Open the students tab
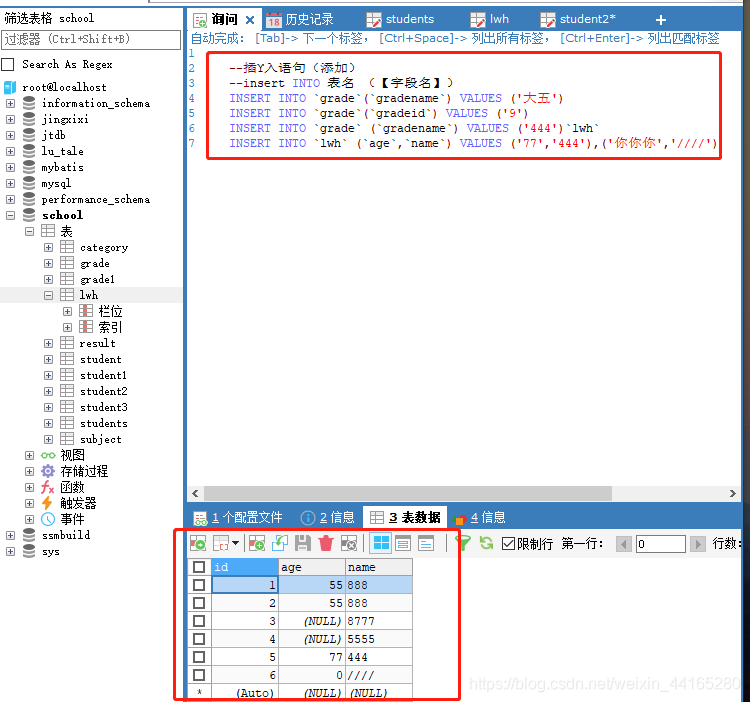This screenshot has height=702, width=750. tap(401, 20)
